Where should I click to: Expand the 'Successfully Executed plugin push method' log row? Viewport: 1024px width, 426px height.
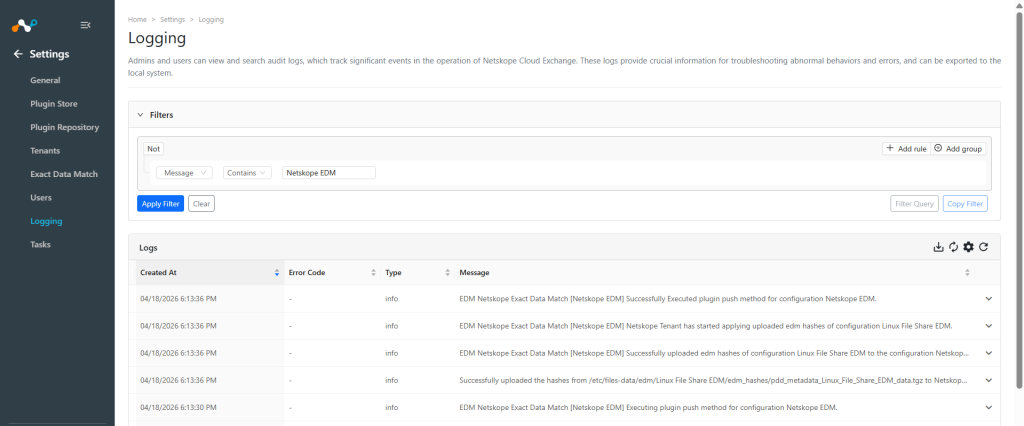(988, 299)
